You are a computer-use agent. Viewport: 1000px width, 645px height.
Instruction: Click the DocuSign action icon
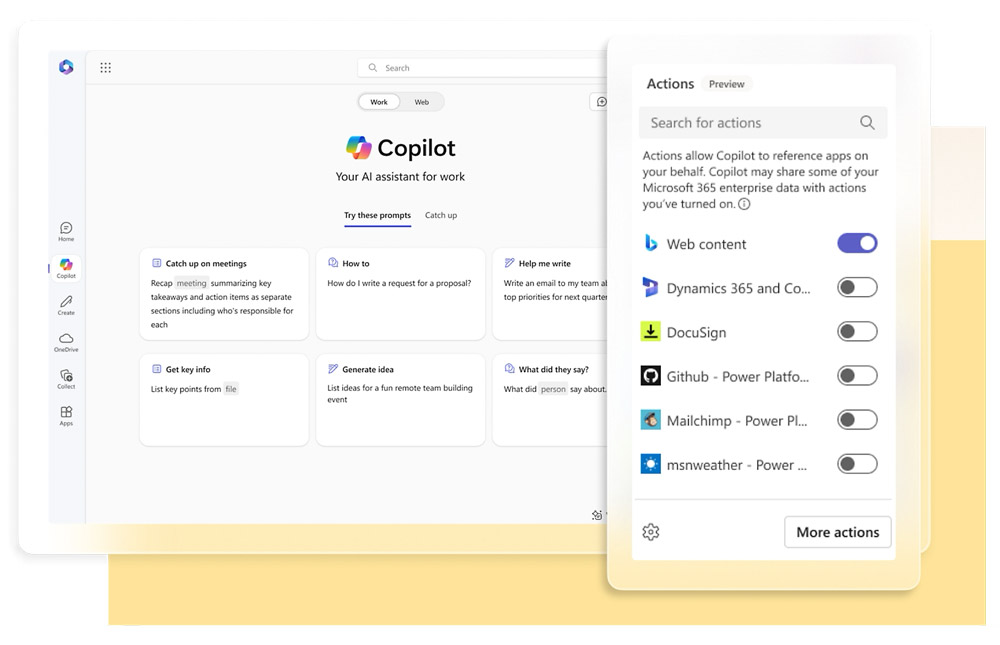pyautogui.click(x=651, y=332)
